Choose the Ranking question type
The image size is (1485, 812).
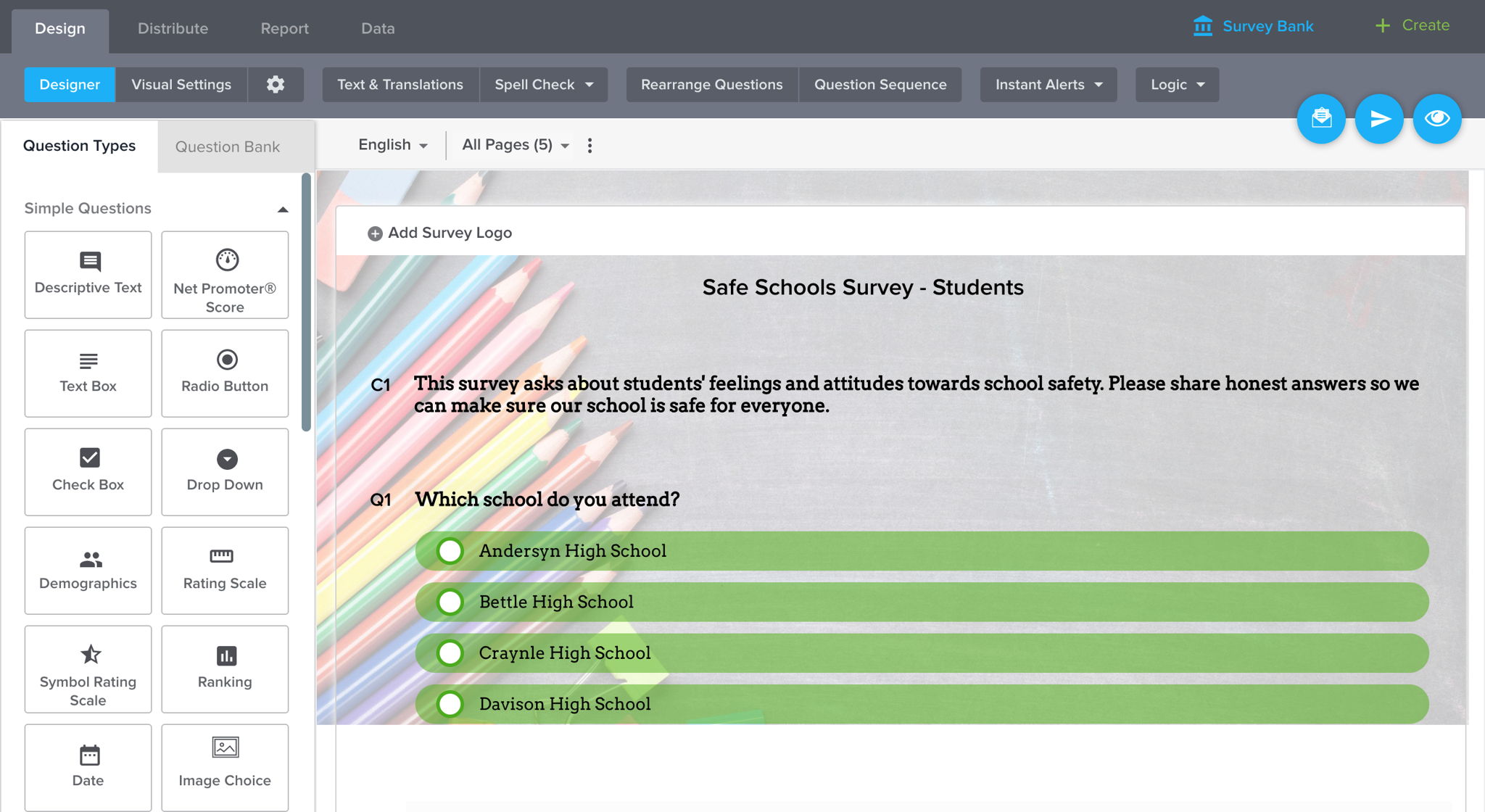(225, 669)
